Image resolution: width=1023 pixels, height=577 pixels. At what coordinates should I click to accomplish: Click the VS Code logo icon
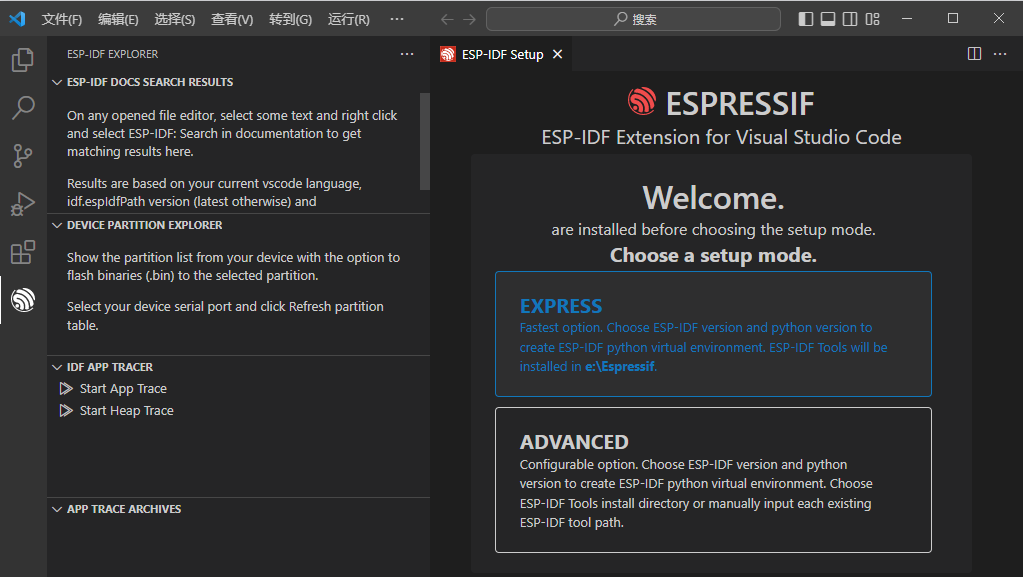[x=18, y=18]
